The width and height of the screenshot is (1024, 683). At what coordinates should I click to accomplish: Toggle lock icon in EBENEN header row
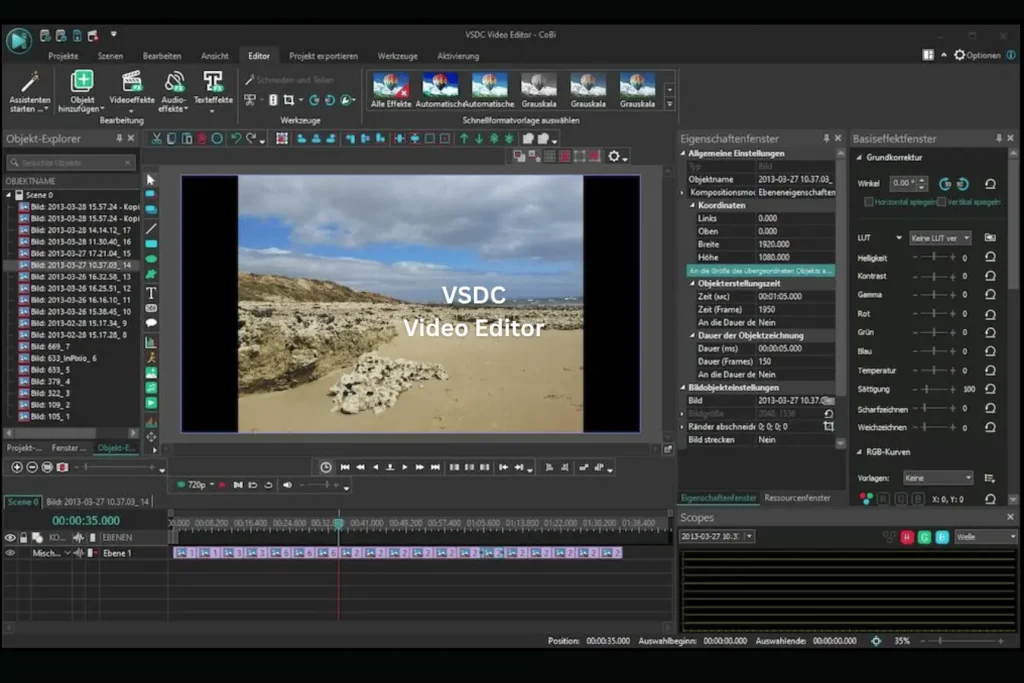tap(24, 538)
